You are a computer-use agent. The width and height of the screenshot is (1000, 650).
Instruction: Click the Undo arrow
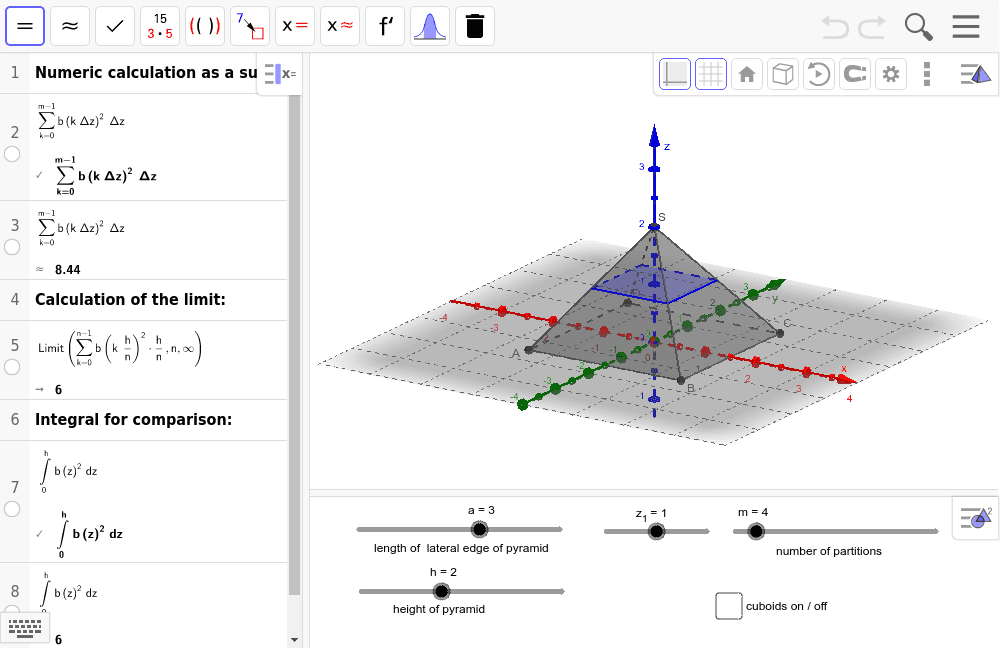click(x=834, y=27)
